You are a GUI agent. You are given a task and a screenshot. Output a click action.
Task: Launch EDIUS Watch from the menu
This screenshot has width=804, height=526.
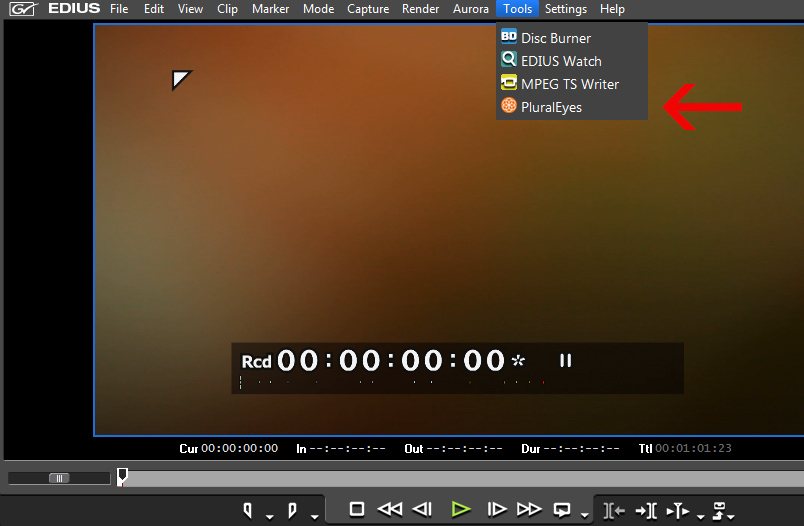[x=561, y=61]
